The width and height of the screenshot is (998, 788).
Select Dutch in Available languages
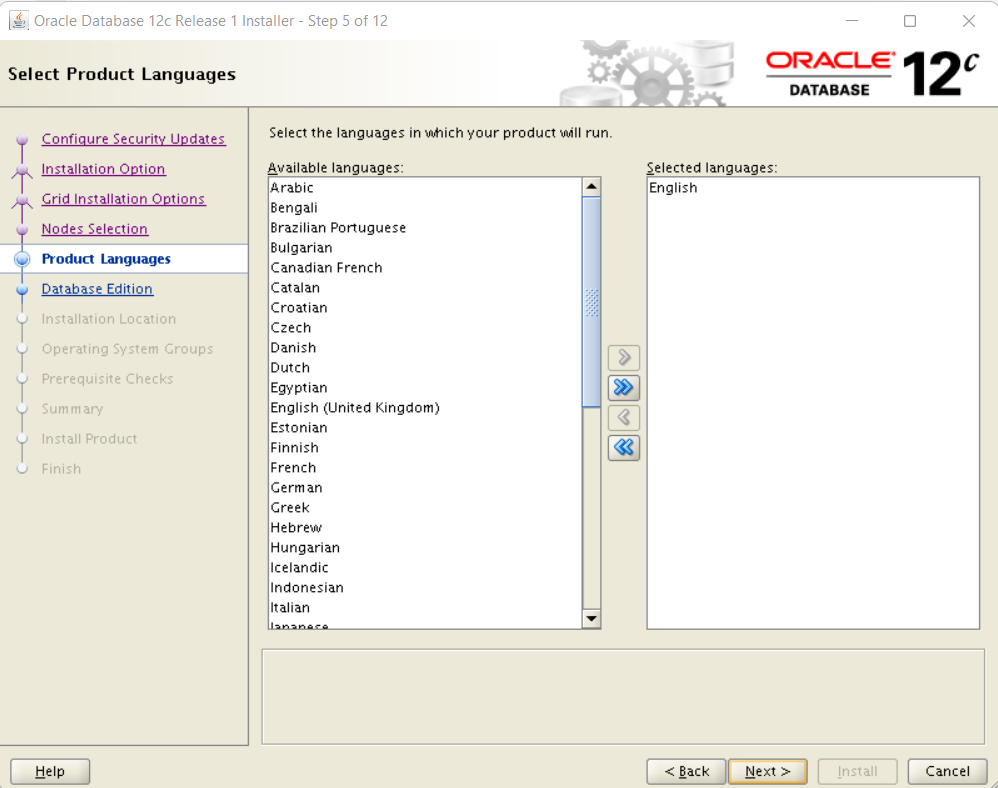(425, 367)
